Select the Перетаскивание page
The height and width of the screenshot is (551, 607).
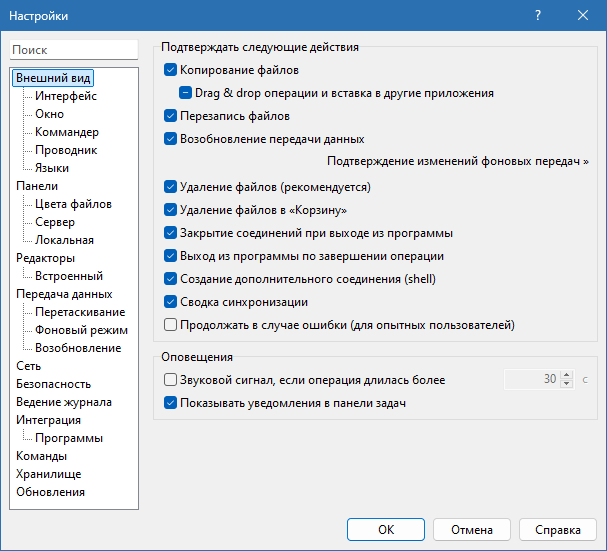point(80,312)
